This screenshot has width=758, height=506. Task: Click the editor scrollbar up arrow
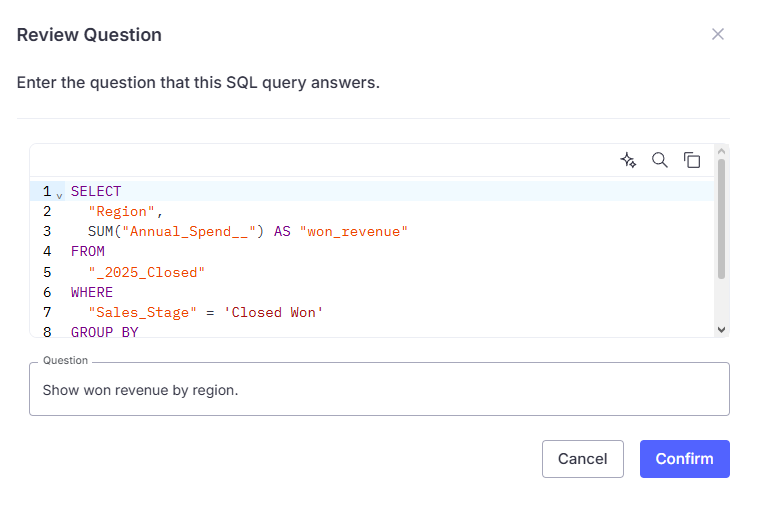(x=721, y=151)
